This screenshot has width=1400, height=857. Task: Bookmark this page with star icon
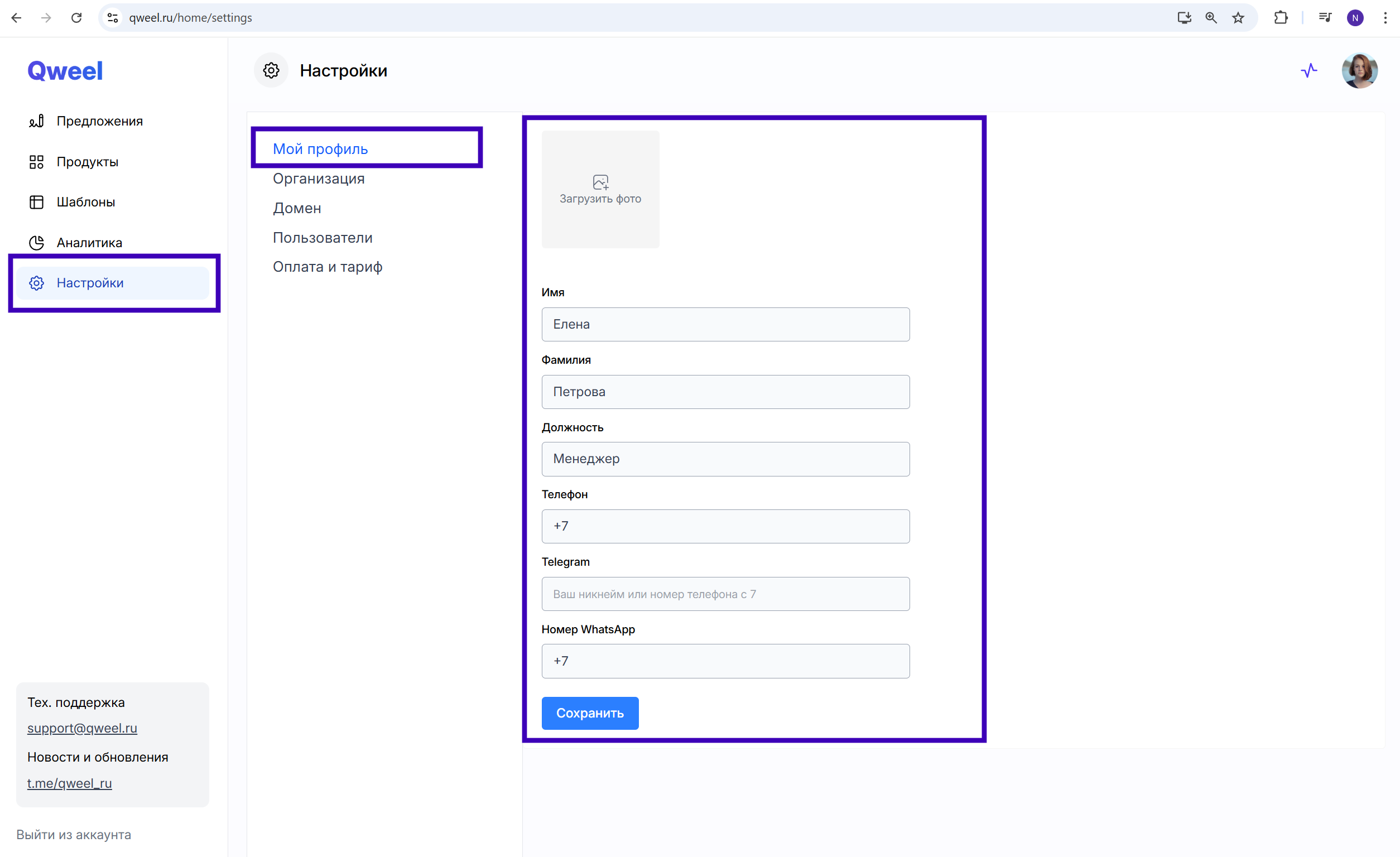tap(1238, 18)
